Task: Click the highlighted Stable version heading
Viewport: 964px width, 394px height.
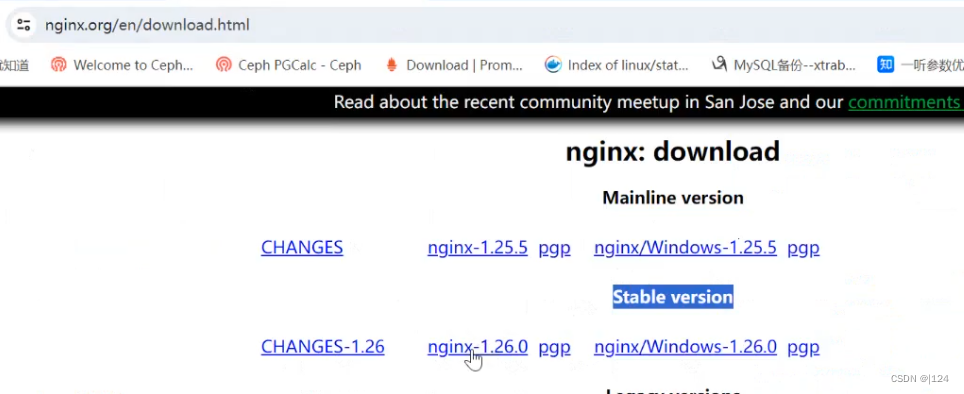Action: (673, 297)
